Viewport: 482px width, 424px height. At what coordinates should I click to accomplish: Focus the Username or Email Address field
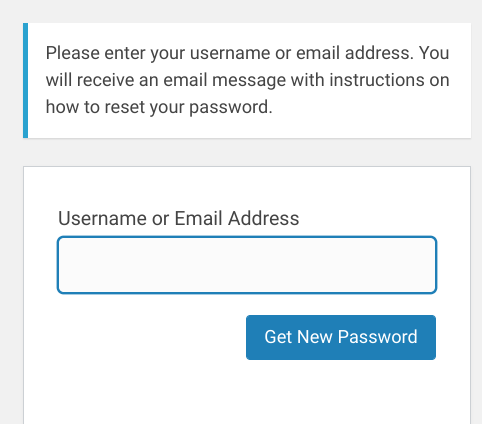coord(247,265)
